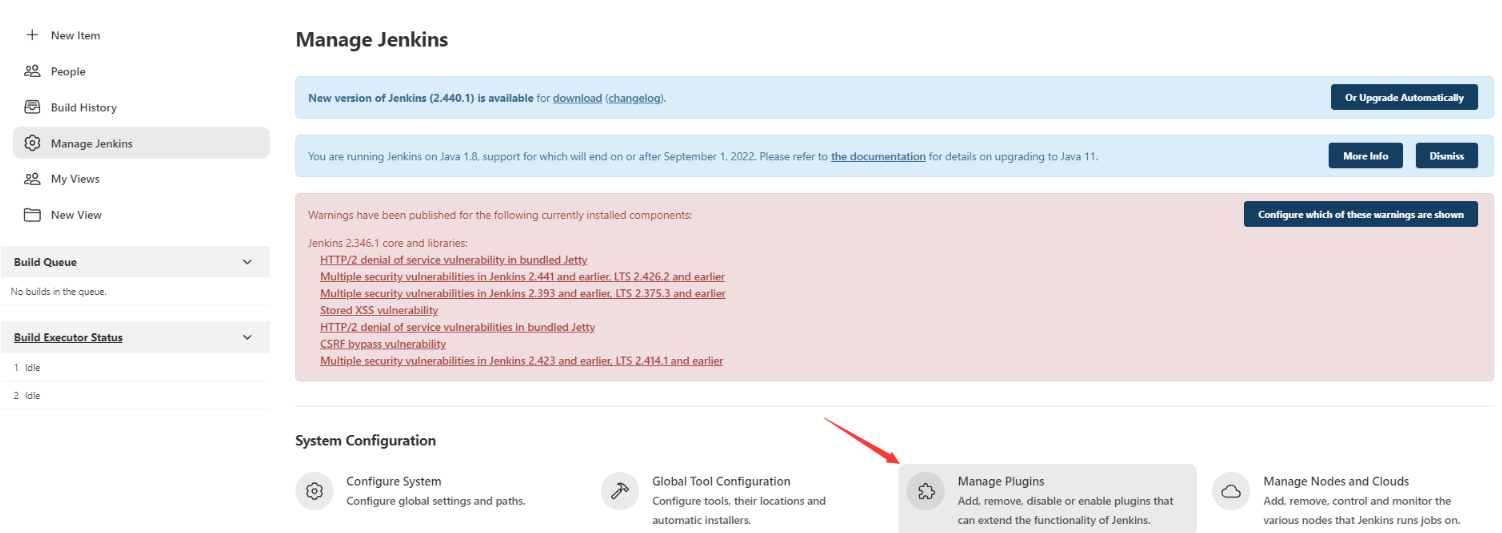Click the hammer icon for Global Tool Configuration

(620, 491)
